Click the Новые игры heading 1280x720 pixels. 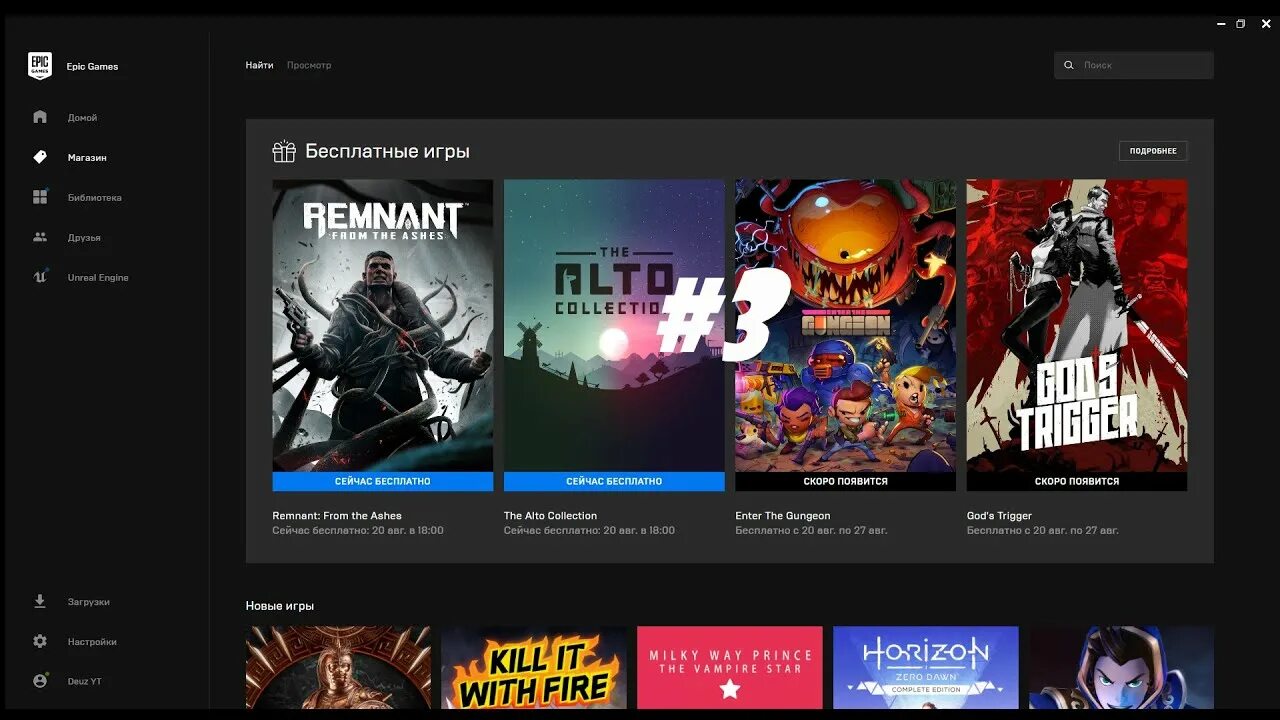pos(280,606)
